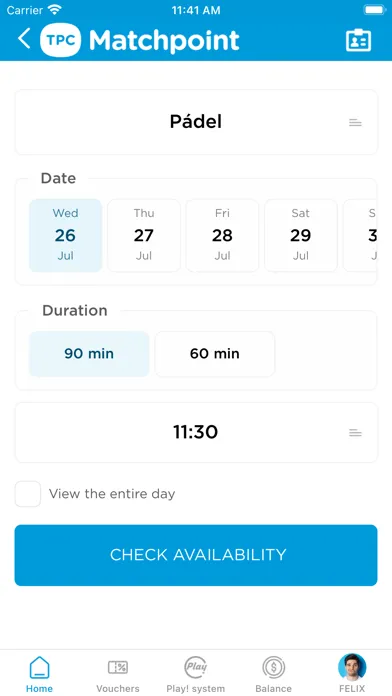The width and height of the screenshot is (392, 696).
Task: Tap the back arrow in header
Action: (x=24, y=39)
